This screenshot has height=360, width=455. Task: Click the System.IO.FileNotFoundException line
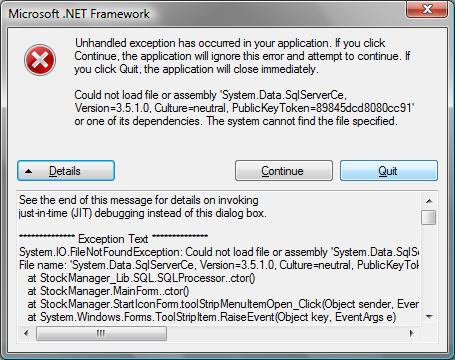point(219,252)
